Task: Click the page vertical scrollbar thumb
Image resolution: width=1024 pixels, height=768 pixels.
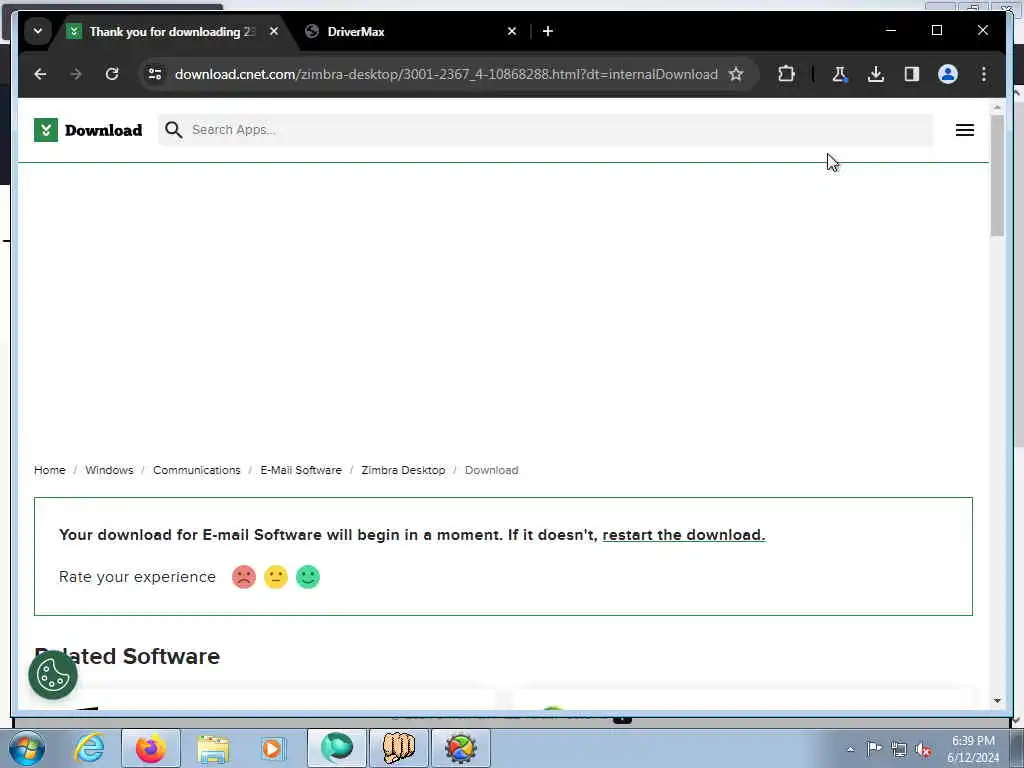Action: [997, 175]
